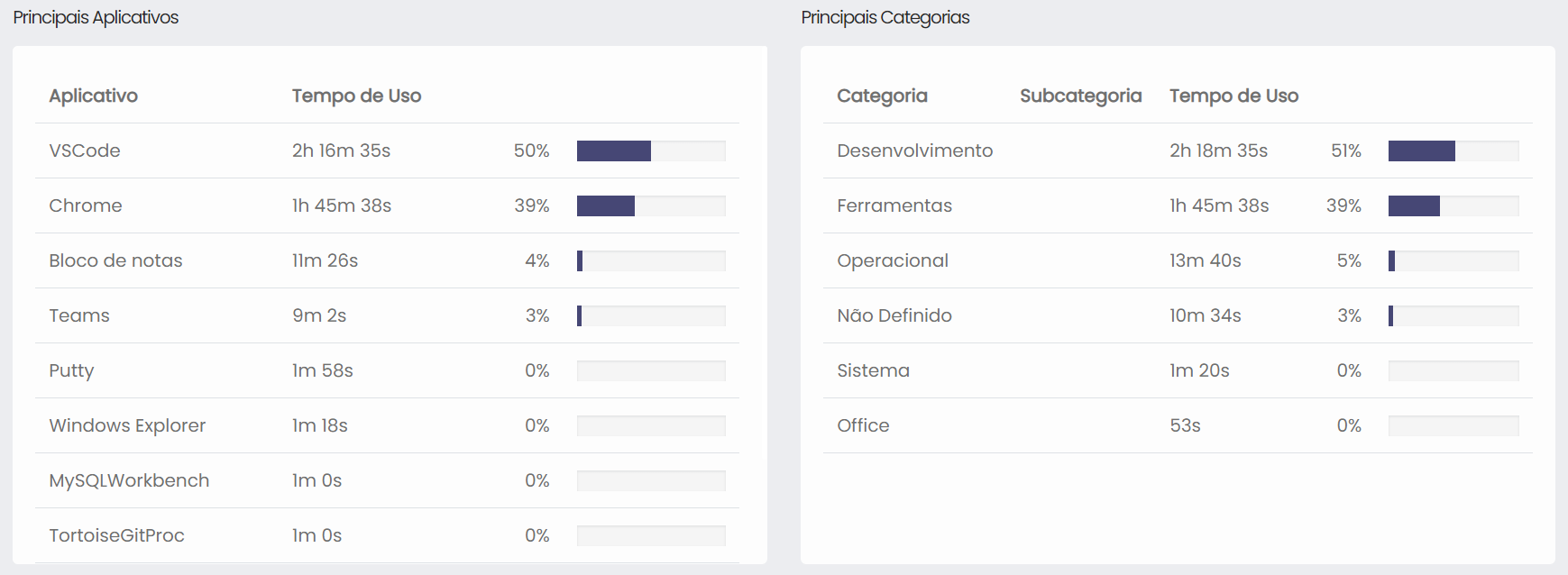Viewport: 1568px width, 575px height.
Task: Select the Não Definido category
Action: (894, 315)
